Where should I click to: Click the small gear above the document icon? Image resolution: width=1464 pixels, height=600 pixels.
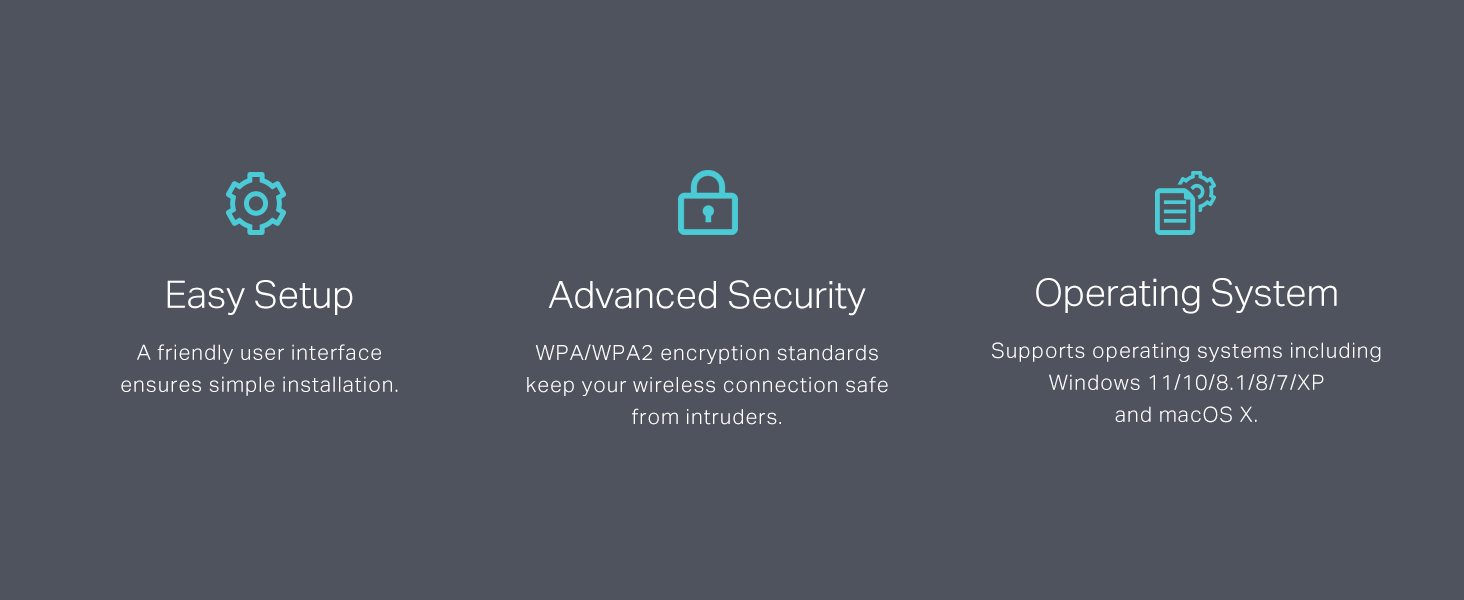click(1199, 188)
